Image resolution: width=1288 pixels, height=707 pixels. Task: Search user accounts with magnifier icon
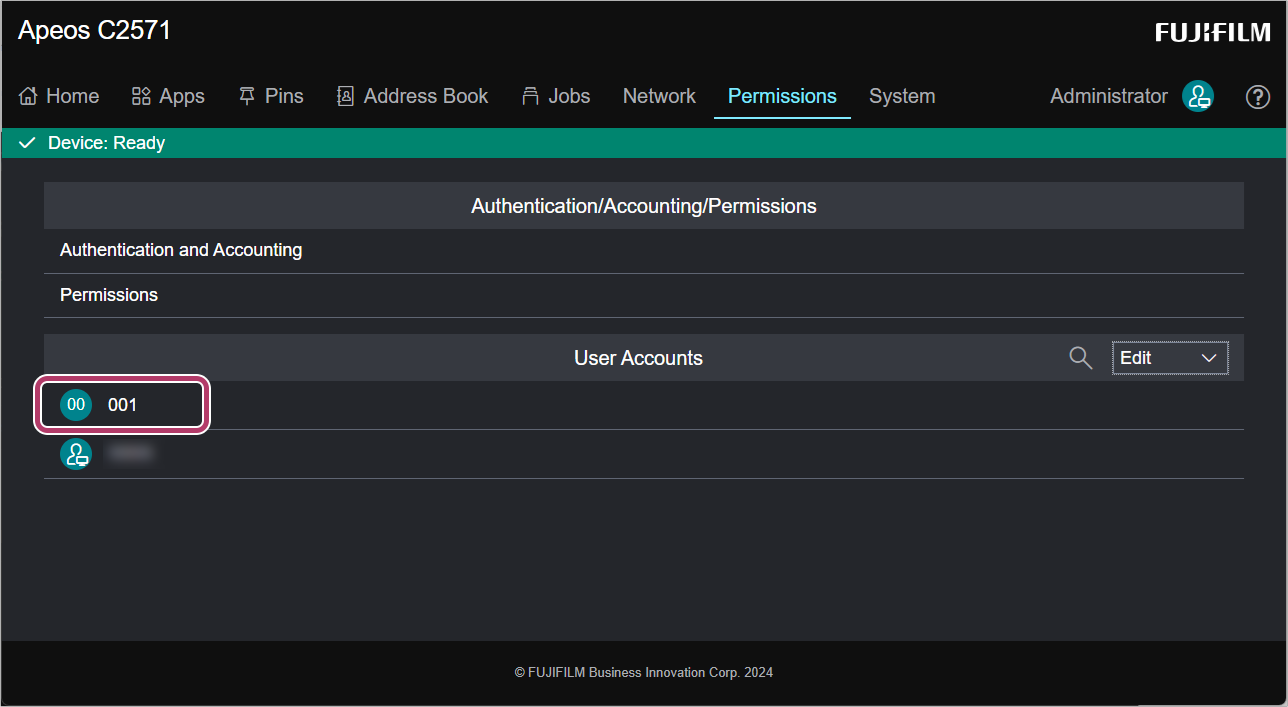(1080, 358)
